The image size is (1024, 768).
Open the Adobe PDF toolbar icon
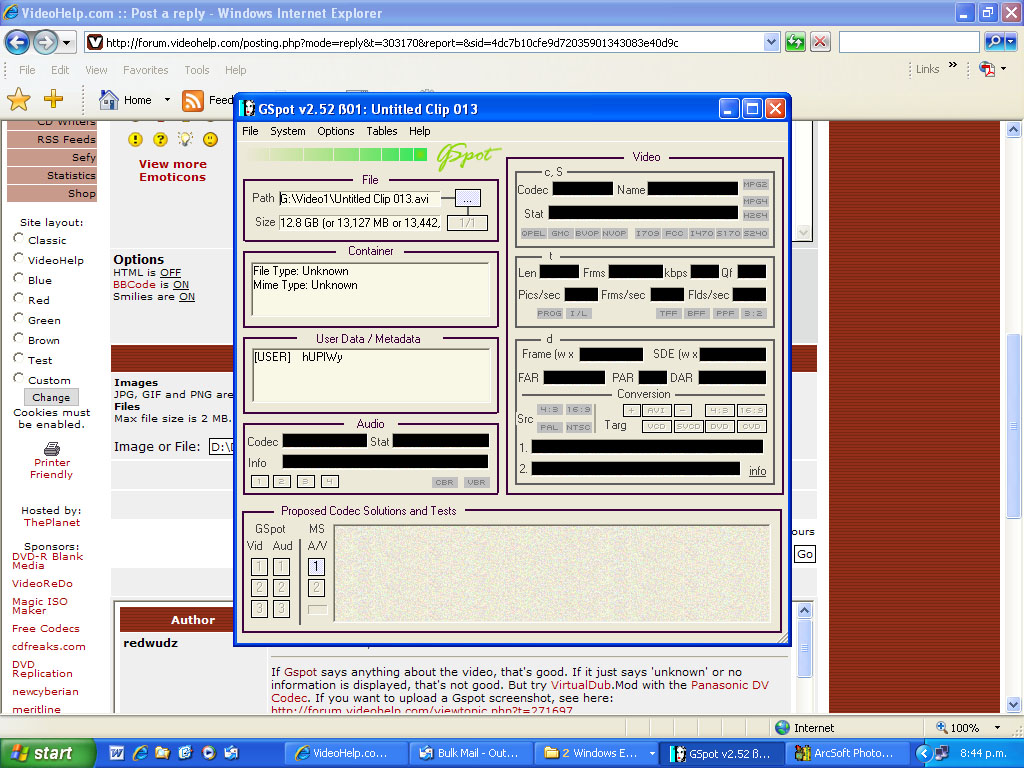[x=987, y=69]
